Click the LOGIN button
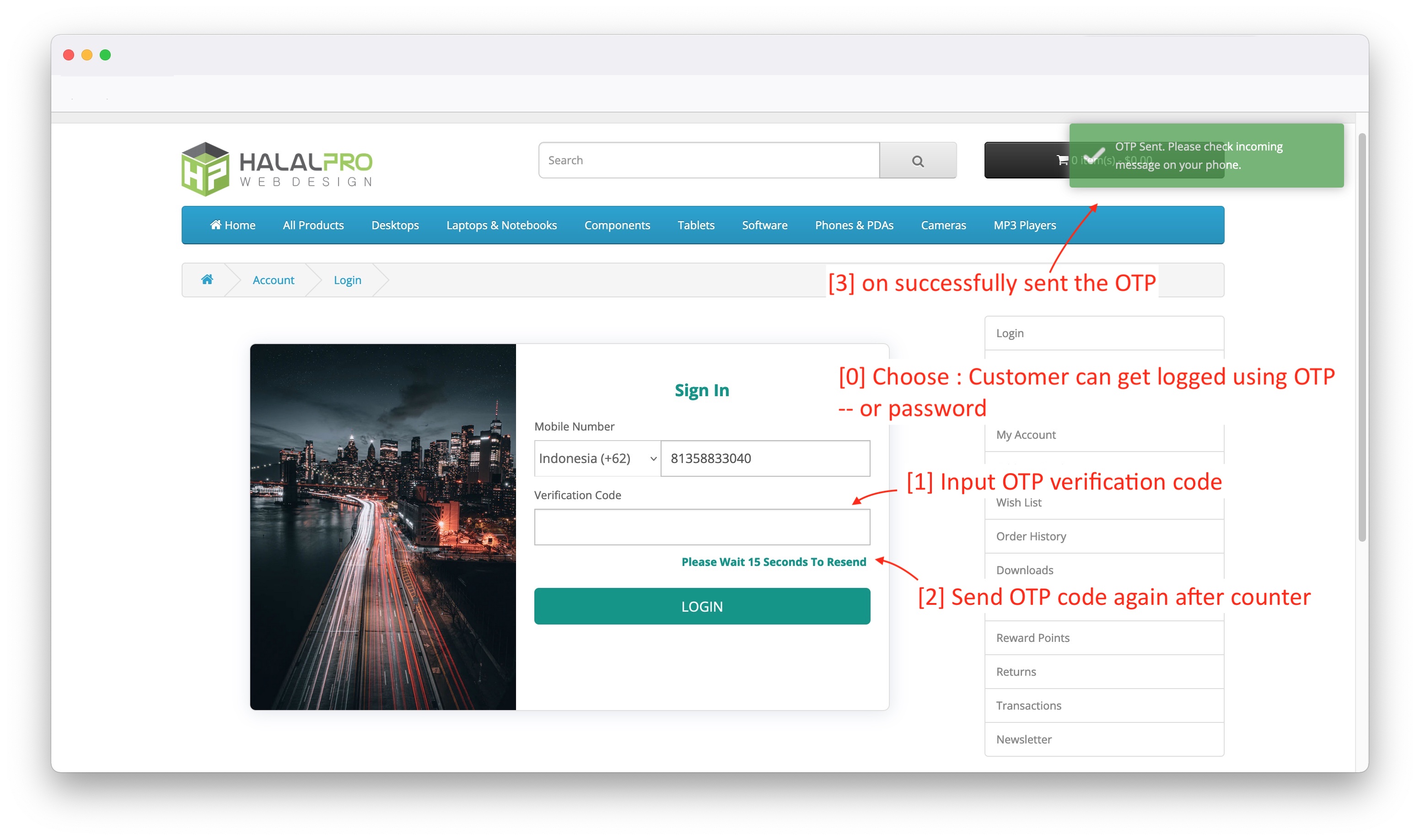The image size is (1420, 840). click(702, 606)
